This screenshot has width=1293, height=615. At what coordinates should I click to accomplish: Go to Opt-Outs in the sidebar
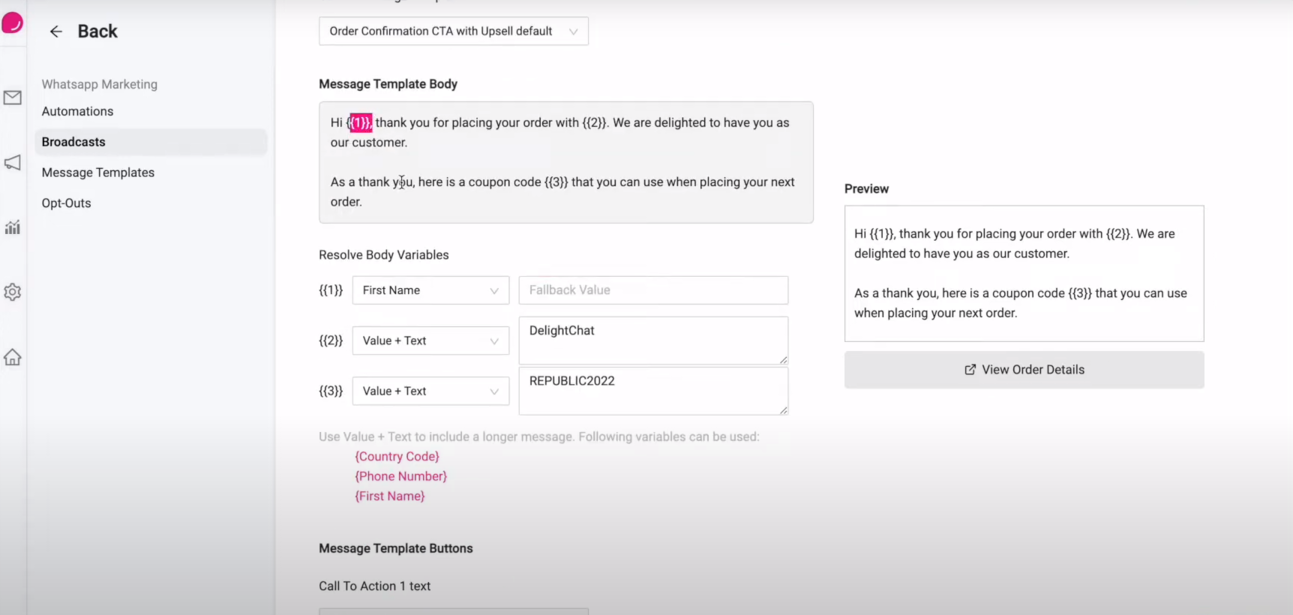pyautogui.click(x=66, y=203)
